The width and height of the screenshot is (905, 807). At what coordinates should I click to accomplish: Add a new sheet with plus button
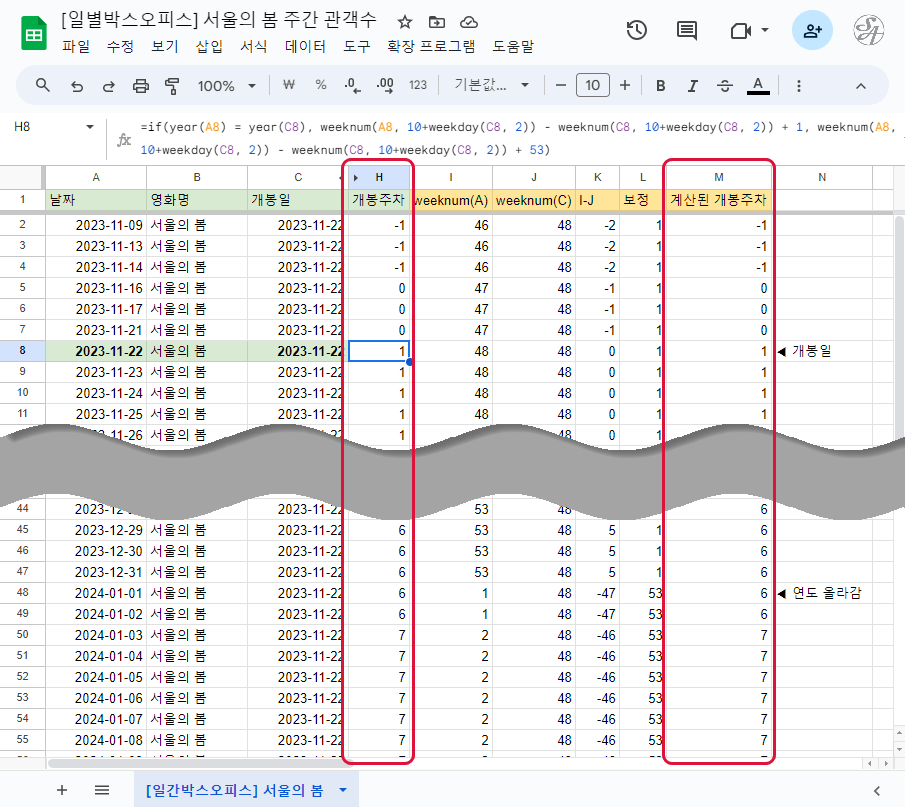tap(62, 790)
